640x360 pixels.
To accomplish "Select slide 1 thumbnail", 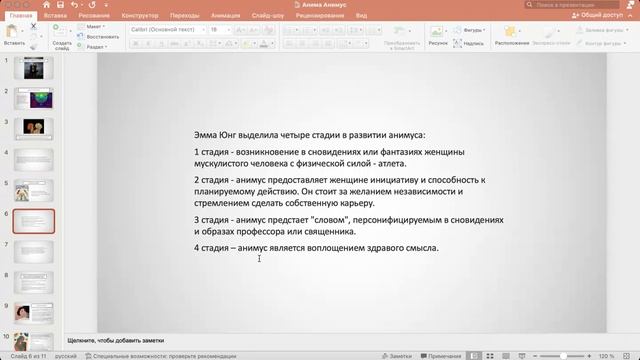I will tap(33, 68).
